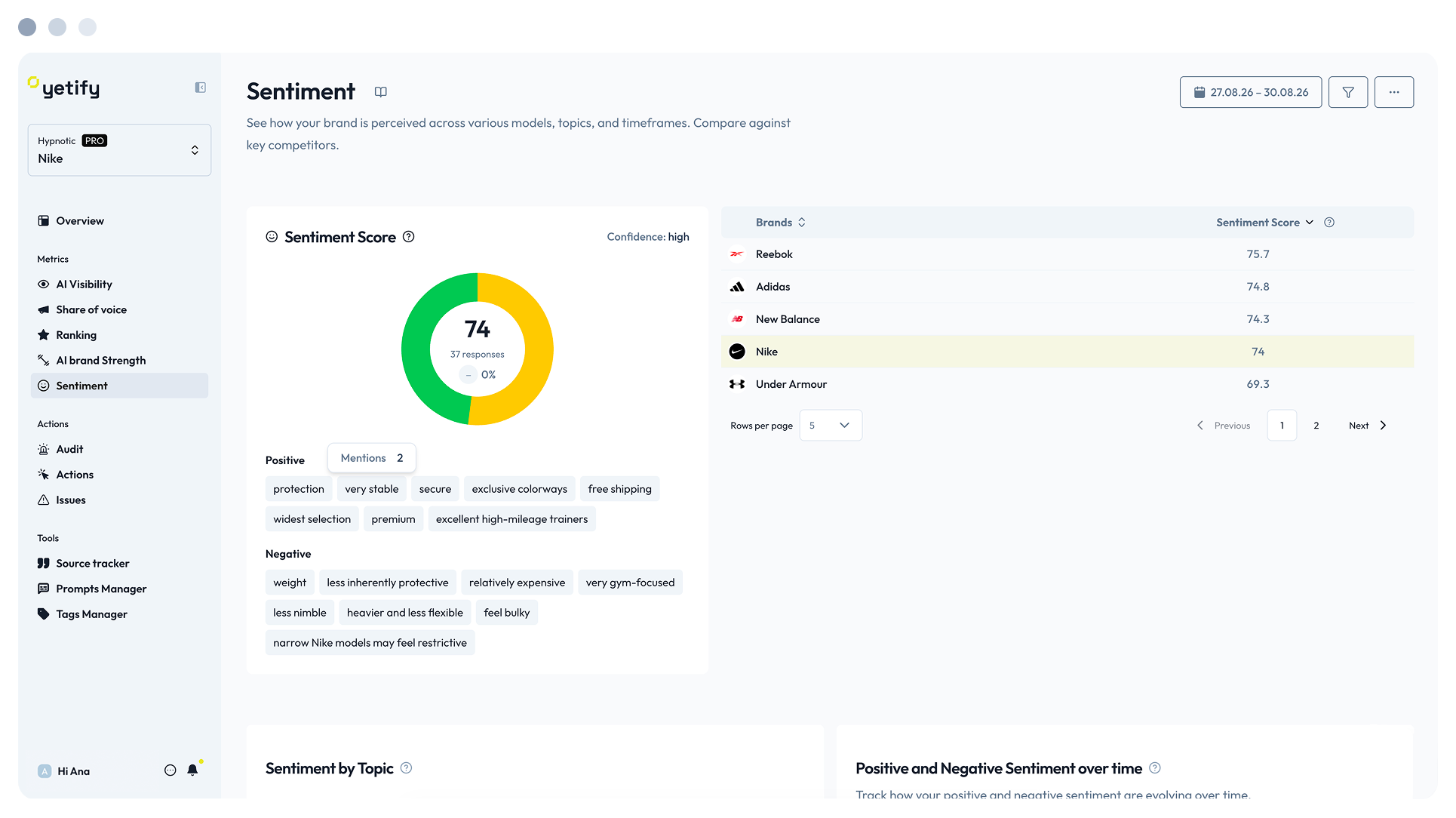This screenshot has height=818, width=1456.
Task: Open the Rows per page dropdown
Action: click(x=830, y=426)
